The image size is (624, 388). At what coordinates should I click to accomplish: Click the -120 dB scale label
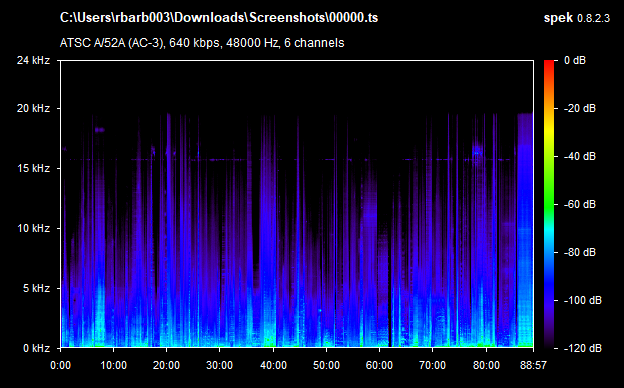pyautogui.click(x=583, y=348)
